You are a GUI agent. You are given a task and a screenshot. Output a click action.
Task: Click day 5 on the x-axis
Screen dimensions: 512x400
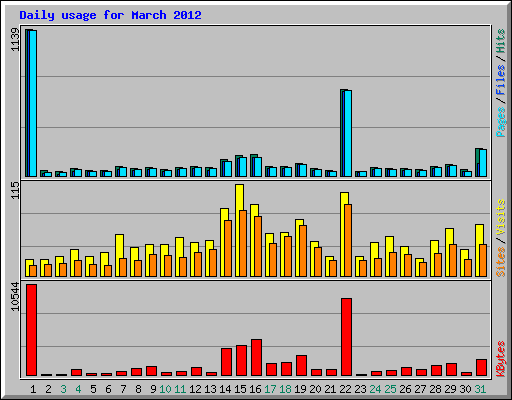coord(93,389)
